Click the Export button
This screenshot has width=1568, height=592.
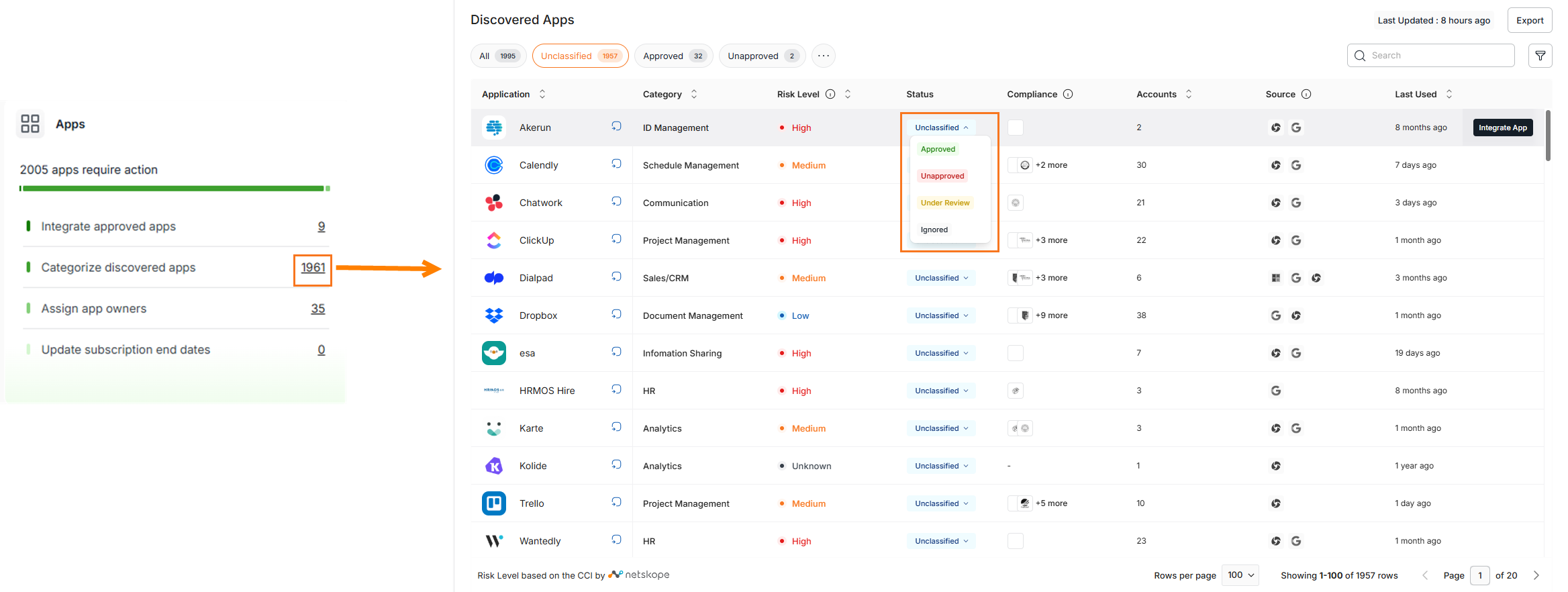1530,20
